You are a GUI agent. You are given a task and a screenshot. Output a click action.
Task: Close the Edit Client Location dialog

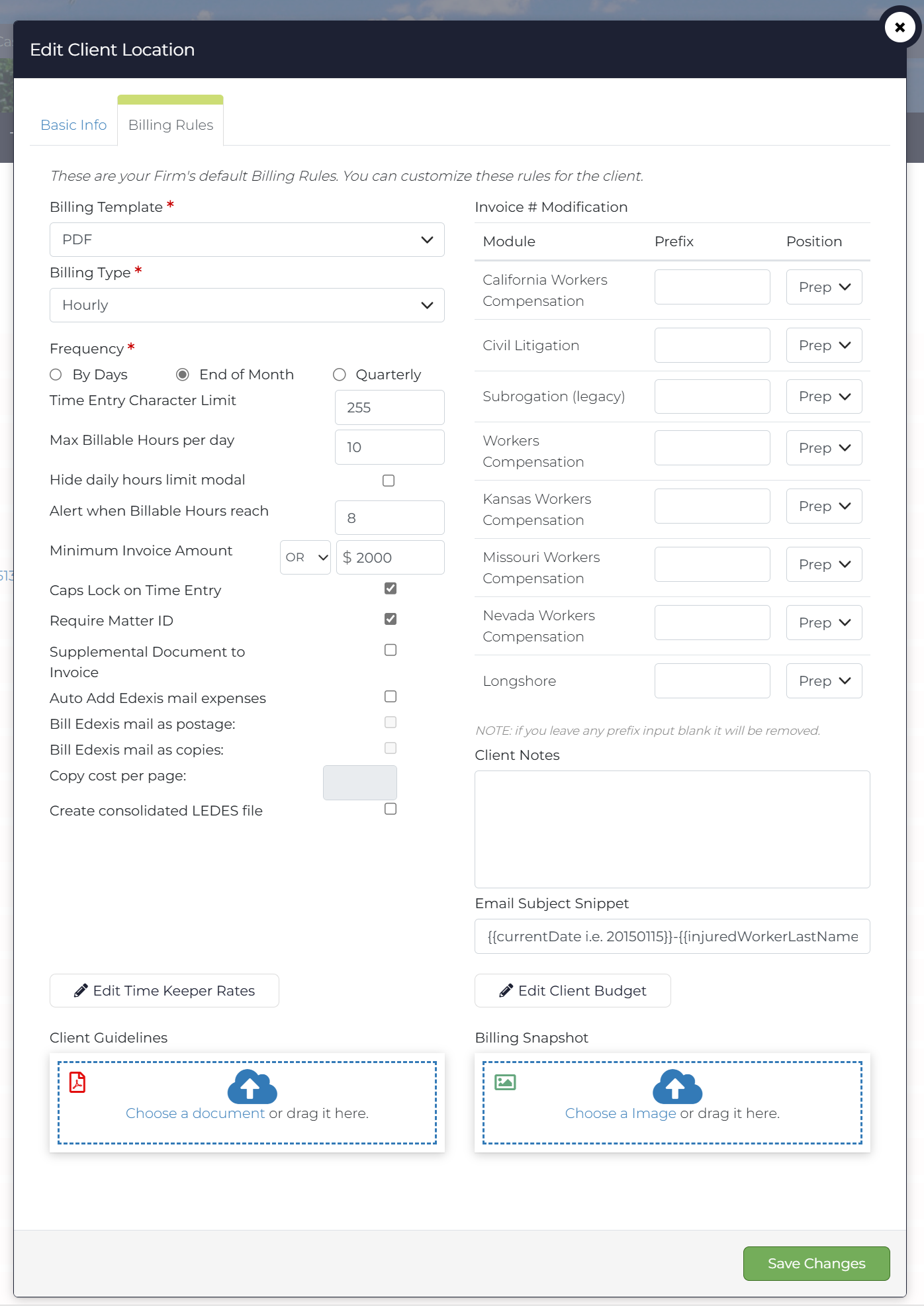(x=900, y=28)
